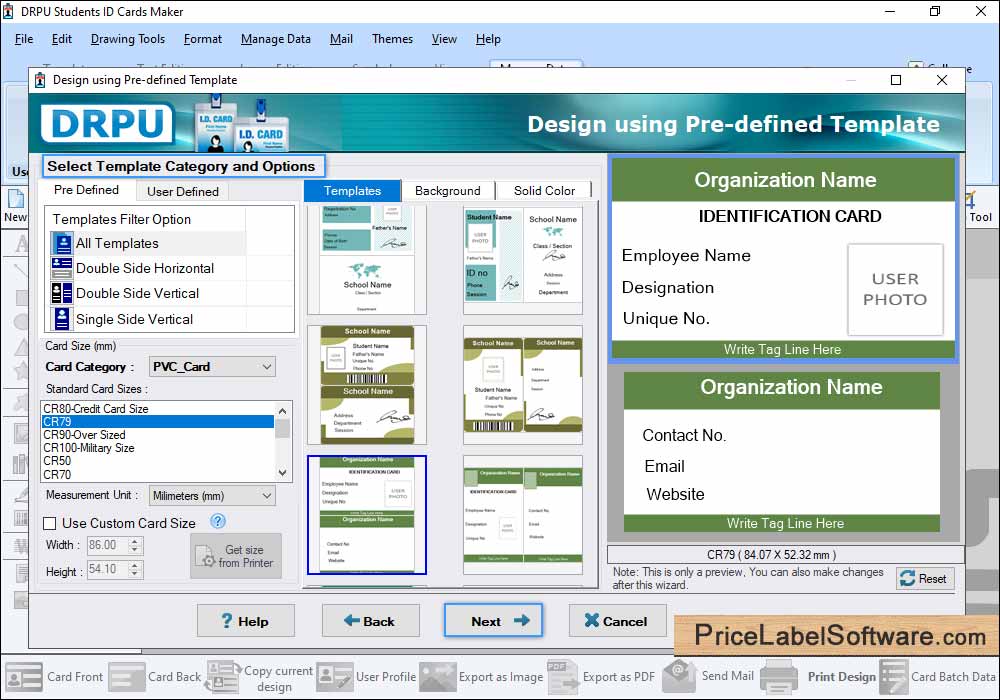
Task: Open the User Profile icon
Action: [x=335, y=677]
